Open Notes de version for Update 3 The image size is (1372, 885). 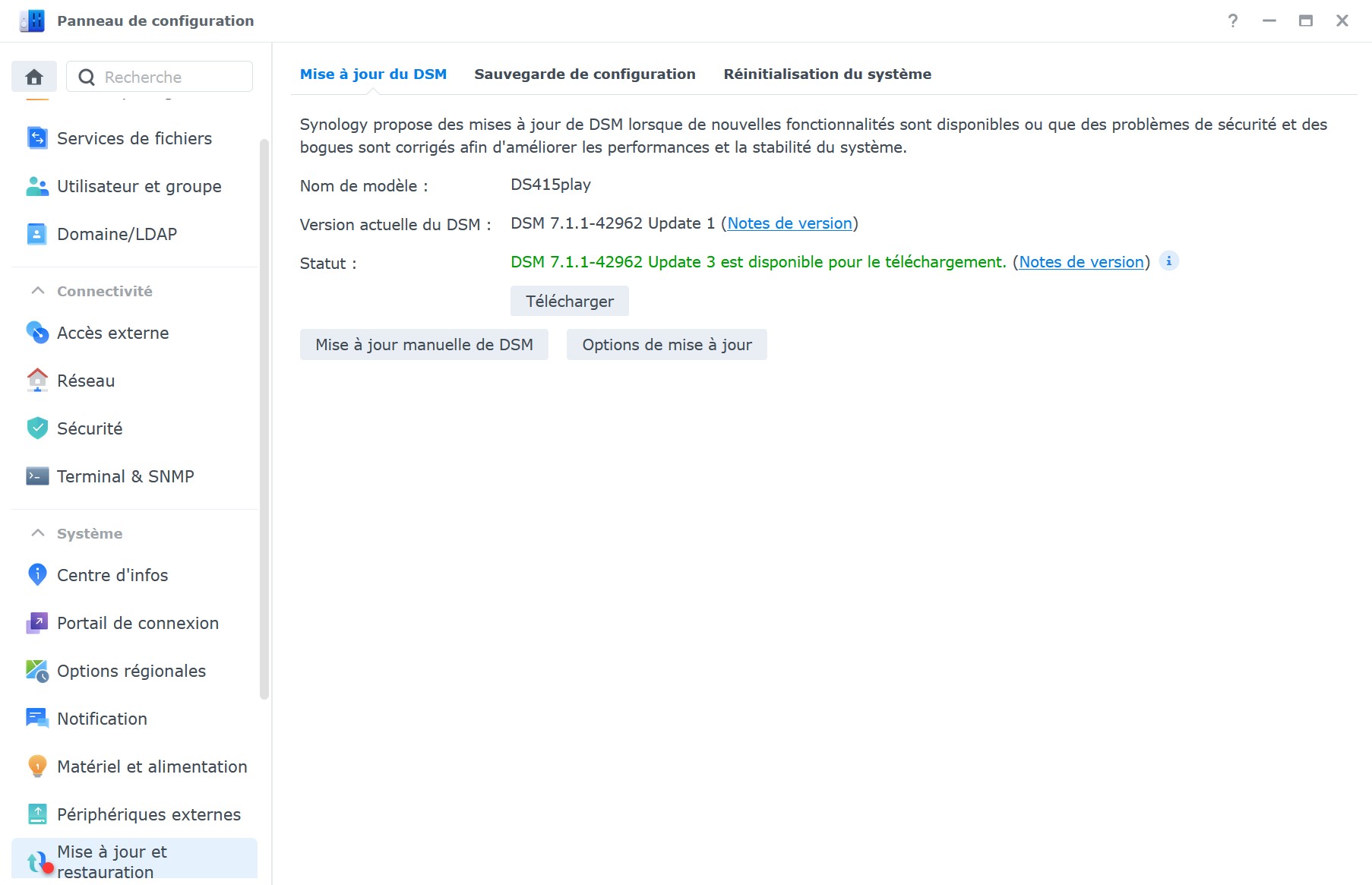point(1081,262)
